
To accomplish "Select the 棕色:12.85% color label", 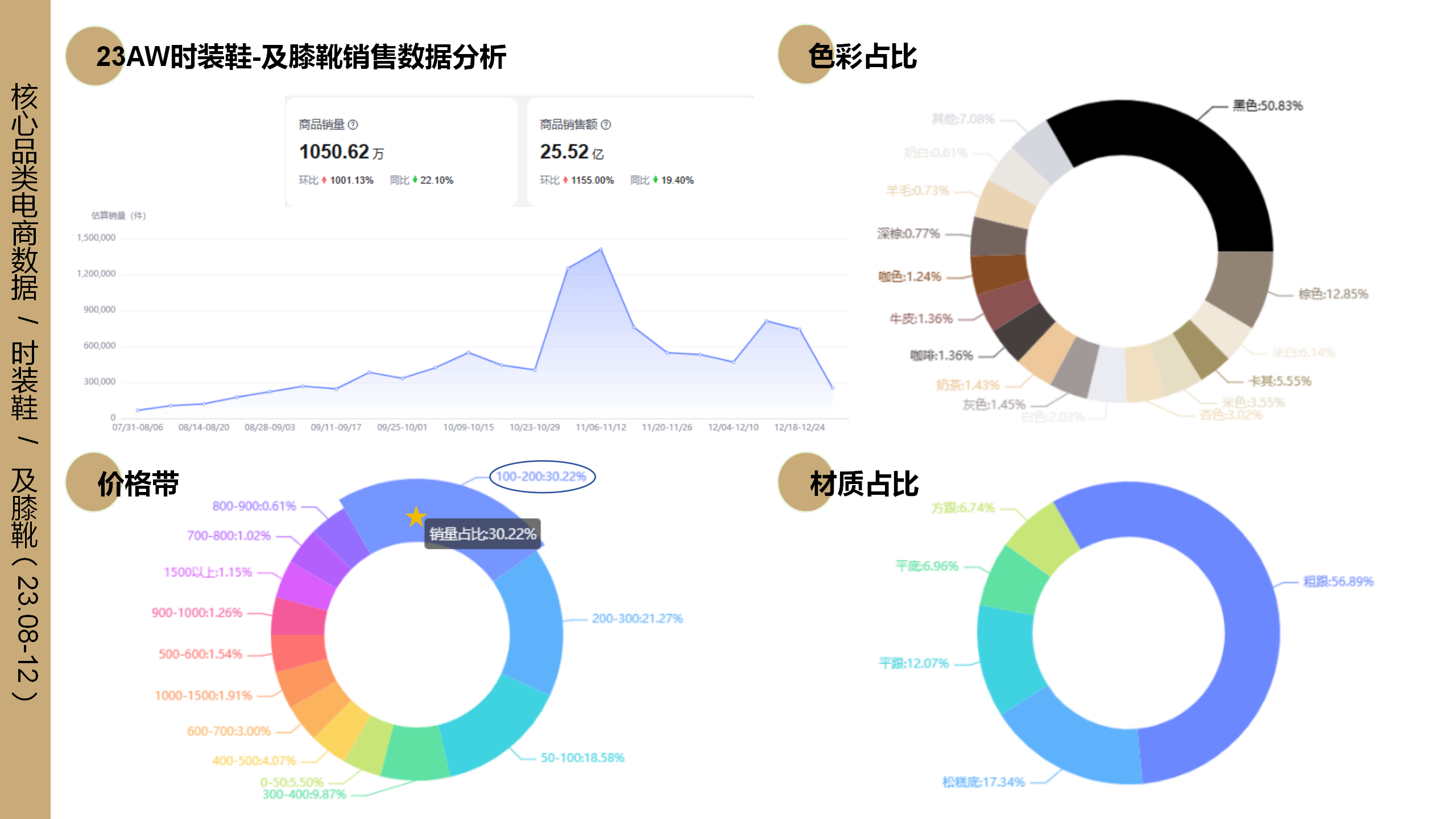I will [1333, 293].
